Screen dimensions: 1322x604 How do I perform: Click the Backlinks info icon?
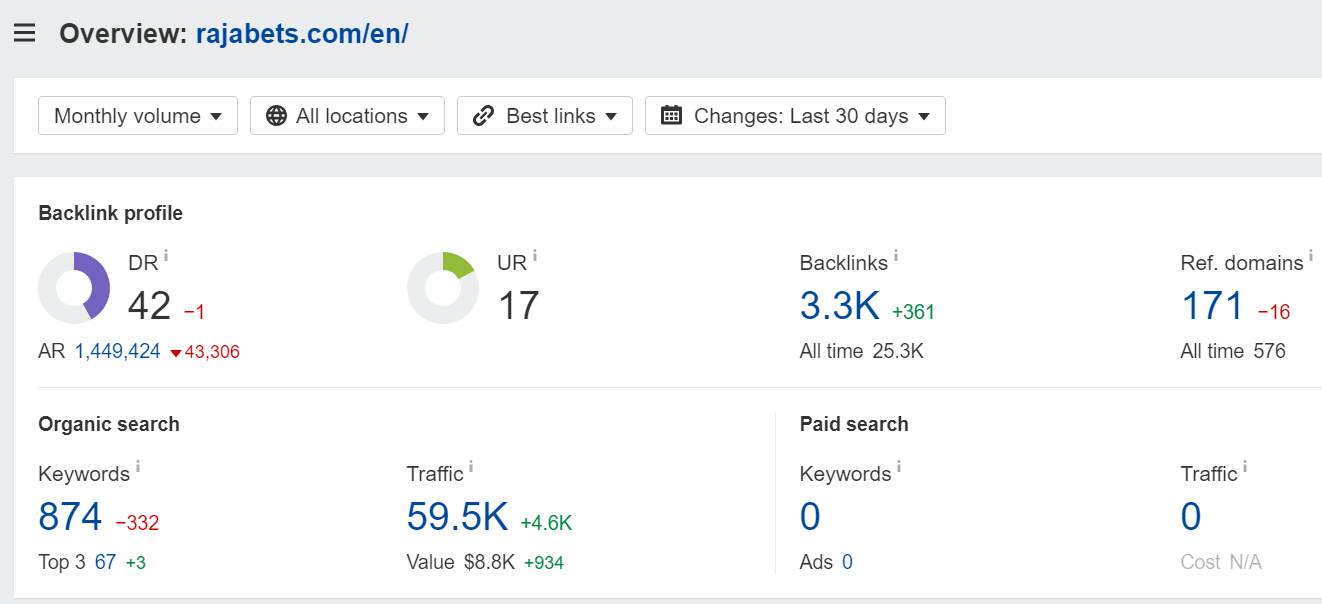click(x=896, y=256)
